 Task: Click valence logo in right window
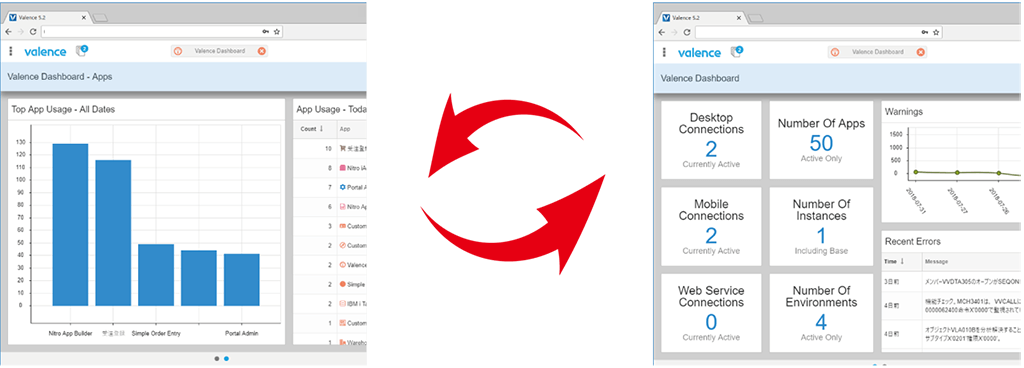(699, 53)
